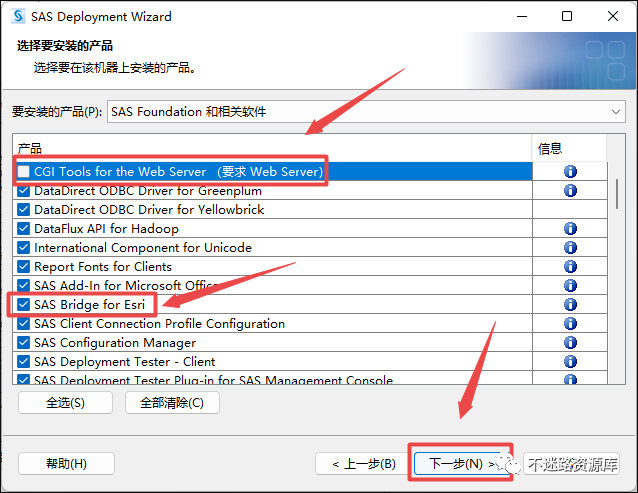Open info for DataDirect ODBC Driver for Greenplum
The width and height of the screenshot is (638, 493).
tap(570, 190)
